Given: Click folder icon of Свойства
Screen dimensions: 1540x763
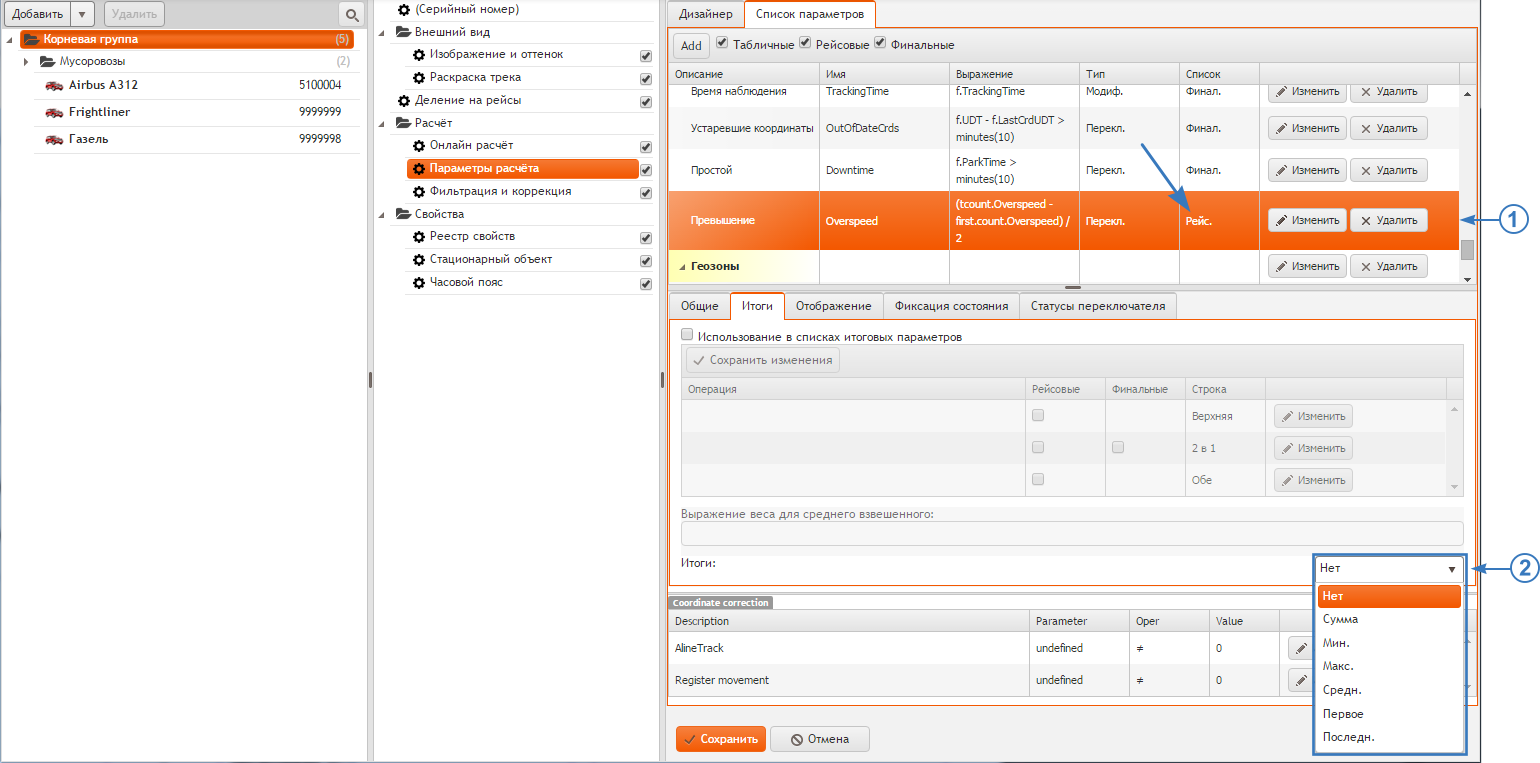Looking at the screenshot, I should pyautogui.click(x=403, y=214).
